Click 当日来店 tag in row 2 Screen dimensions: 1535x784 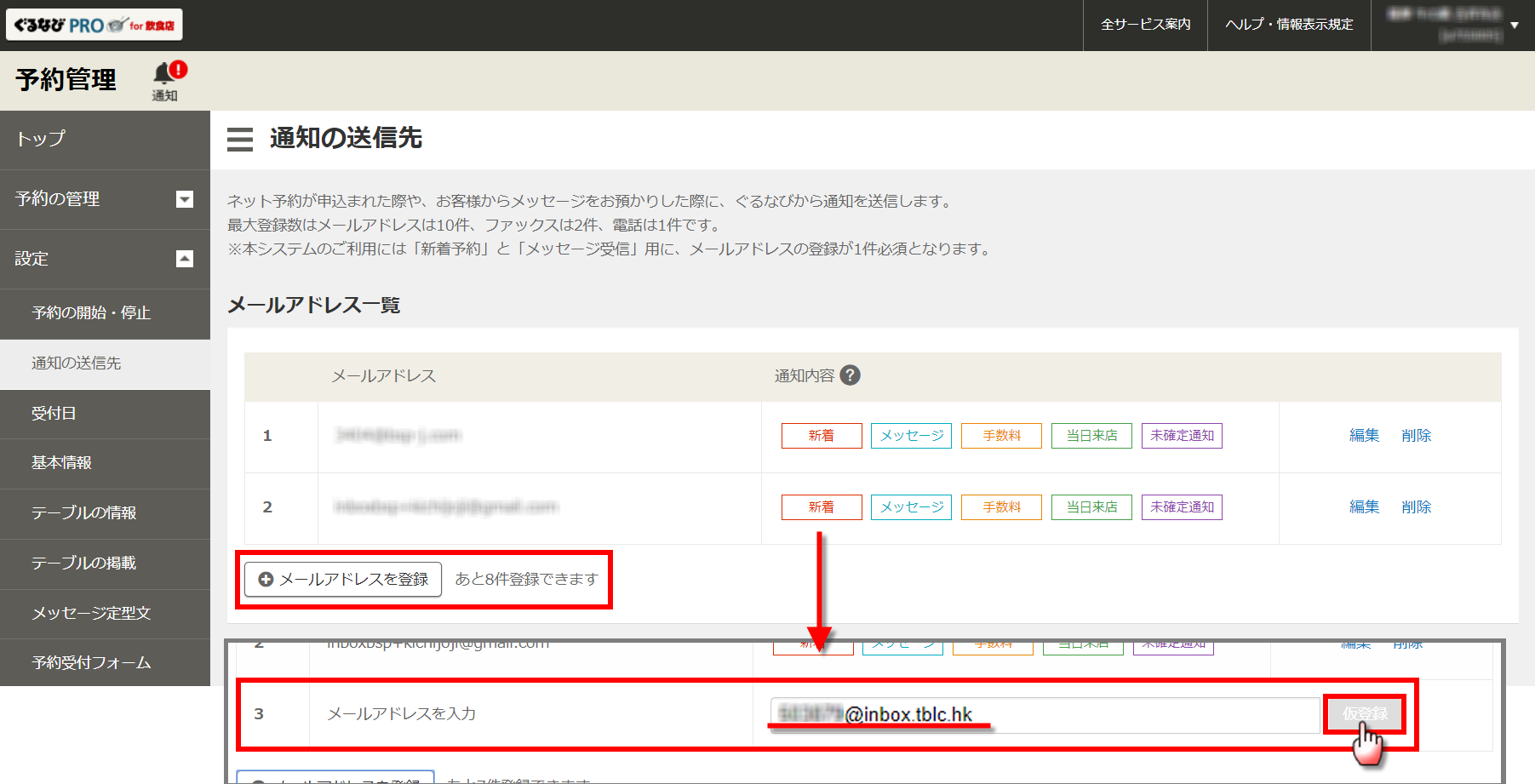(x=1091, y=507)
